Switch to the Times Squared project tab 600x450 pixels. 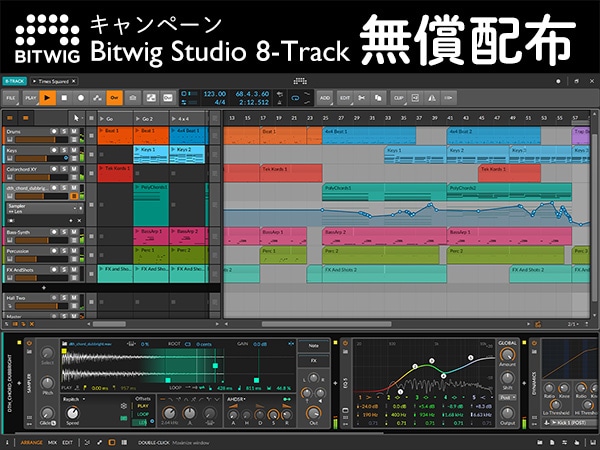[x=54, y=81]
